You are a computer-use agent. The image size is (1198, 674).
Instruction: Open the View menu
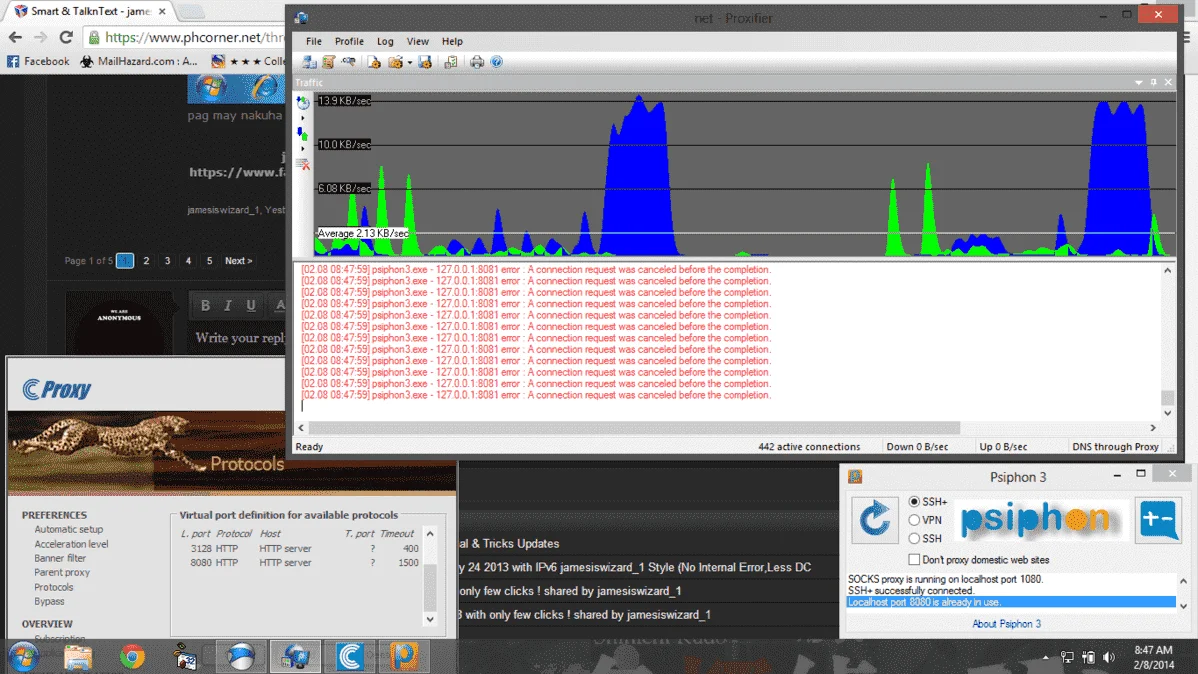(417, 41)
